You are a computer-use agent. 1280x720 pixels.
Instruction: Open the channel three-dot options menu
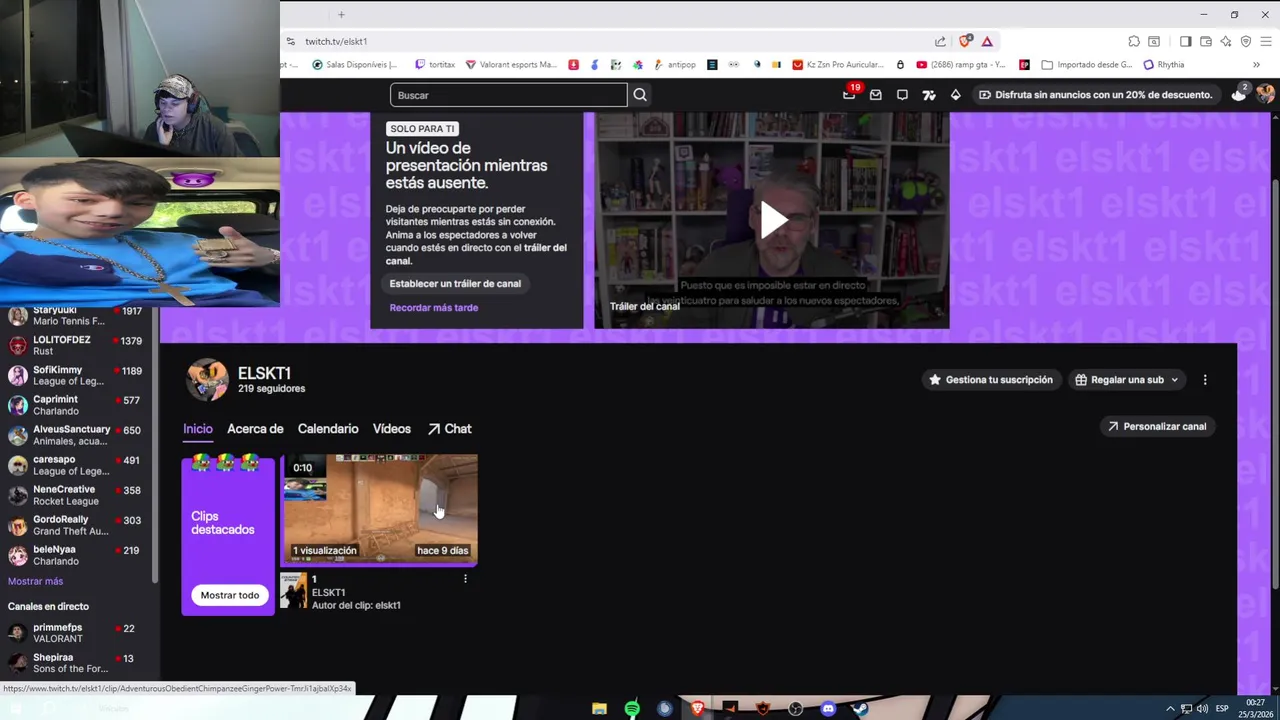click(x=1205, y=380)
